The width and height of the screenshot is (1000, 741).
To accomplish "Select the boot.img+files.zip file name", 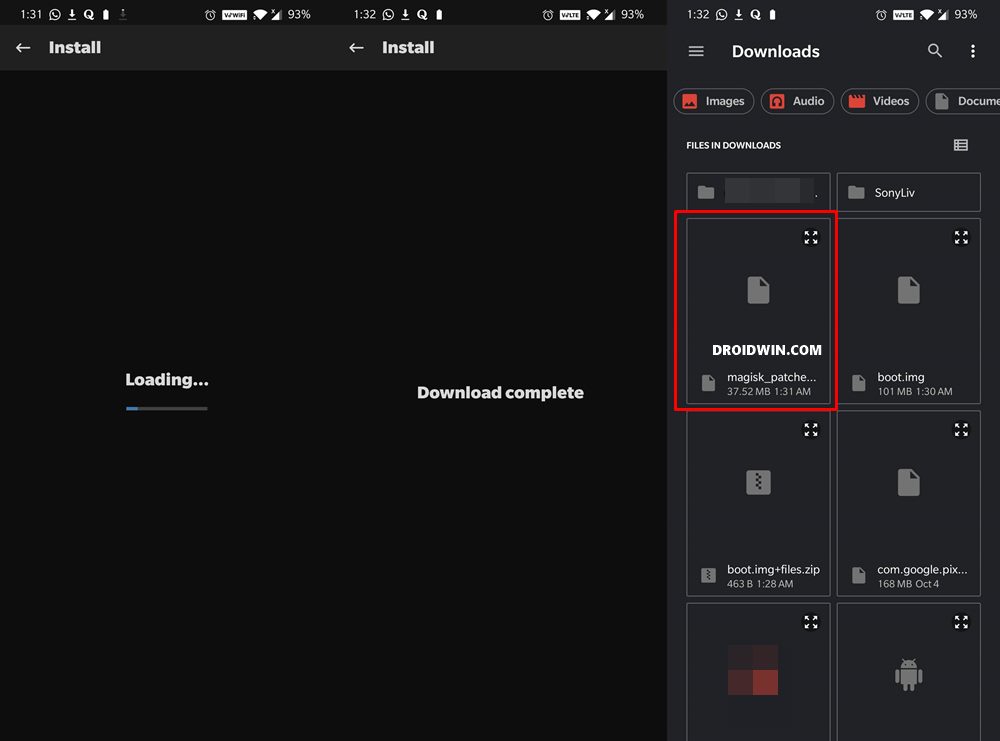I will pos(773,569).
